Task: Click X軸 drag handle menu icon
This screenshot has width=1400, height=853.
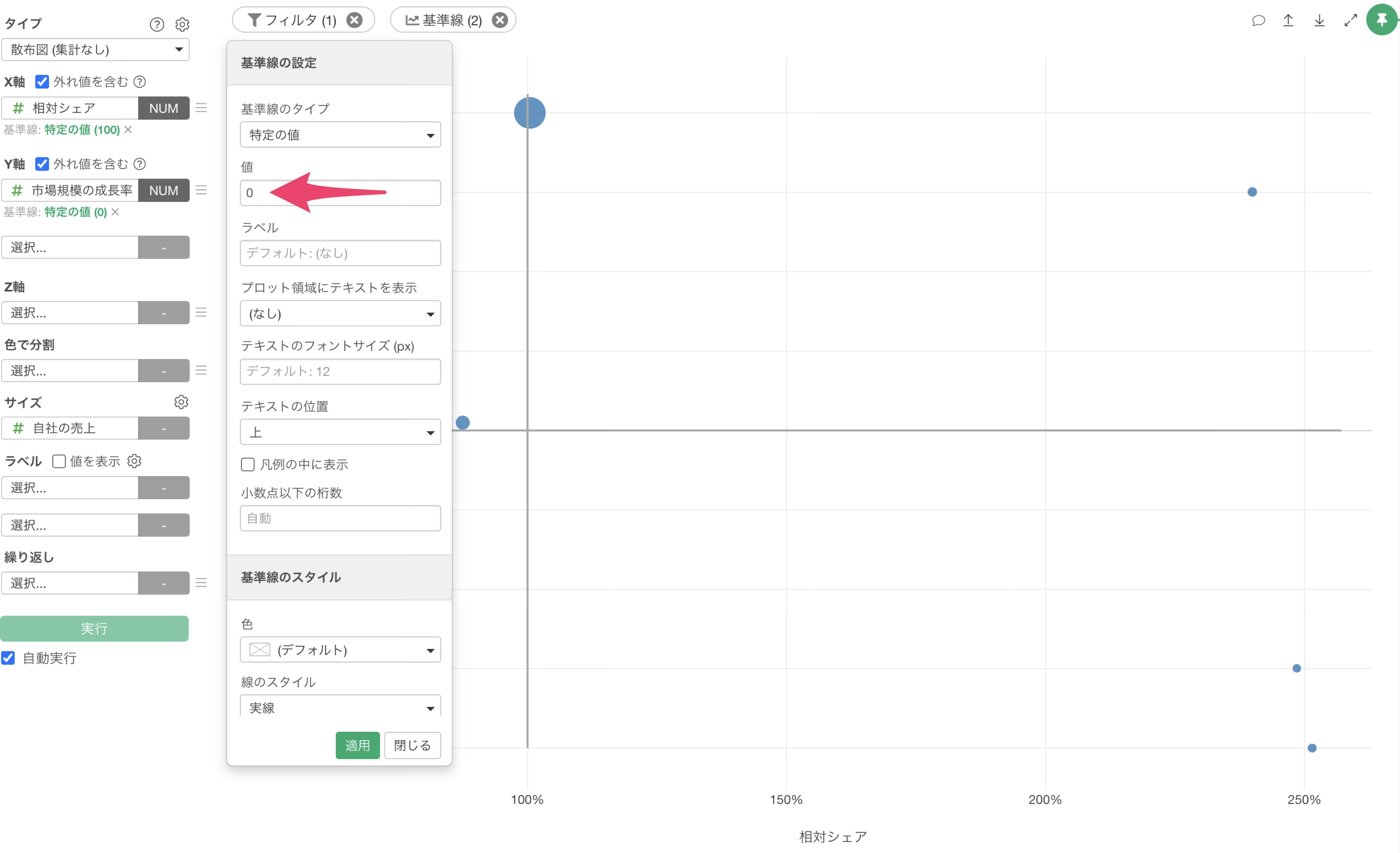Action: pyautogui.click(x=201, y=107)
